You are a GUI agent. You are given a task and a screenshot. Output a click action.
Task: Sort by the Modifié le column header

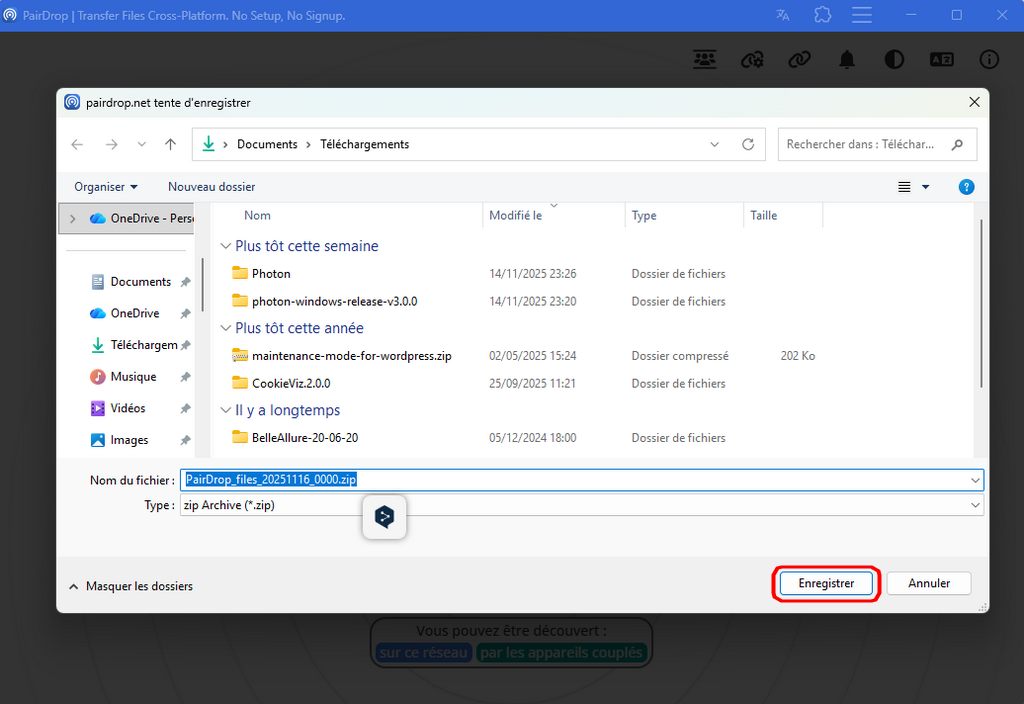515,215
